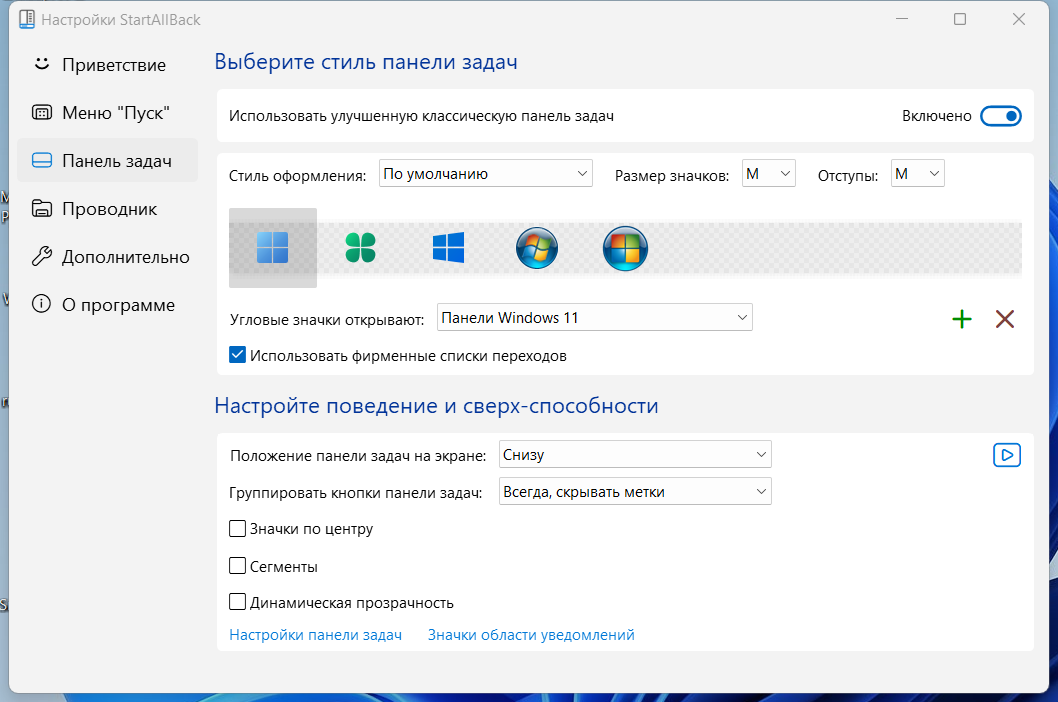1058x702 pixels.
Task: Open the 'Меню "Пуск"' section
Action: 107,113
